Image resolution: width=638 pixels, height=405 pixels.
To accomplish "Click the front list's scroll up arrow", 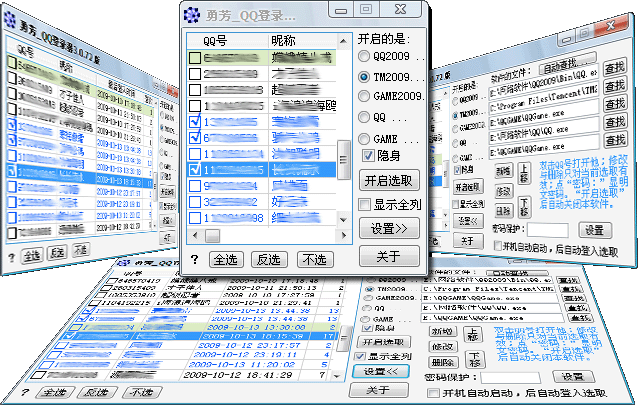I will pos(343,41).
